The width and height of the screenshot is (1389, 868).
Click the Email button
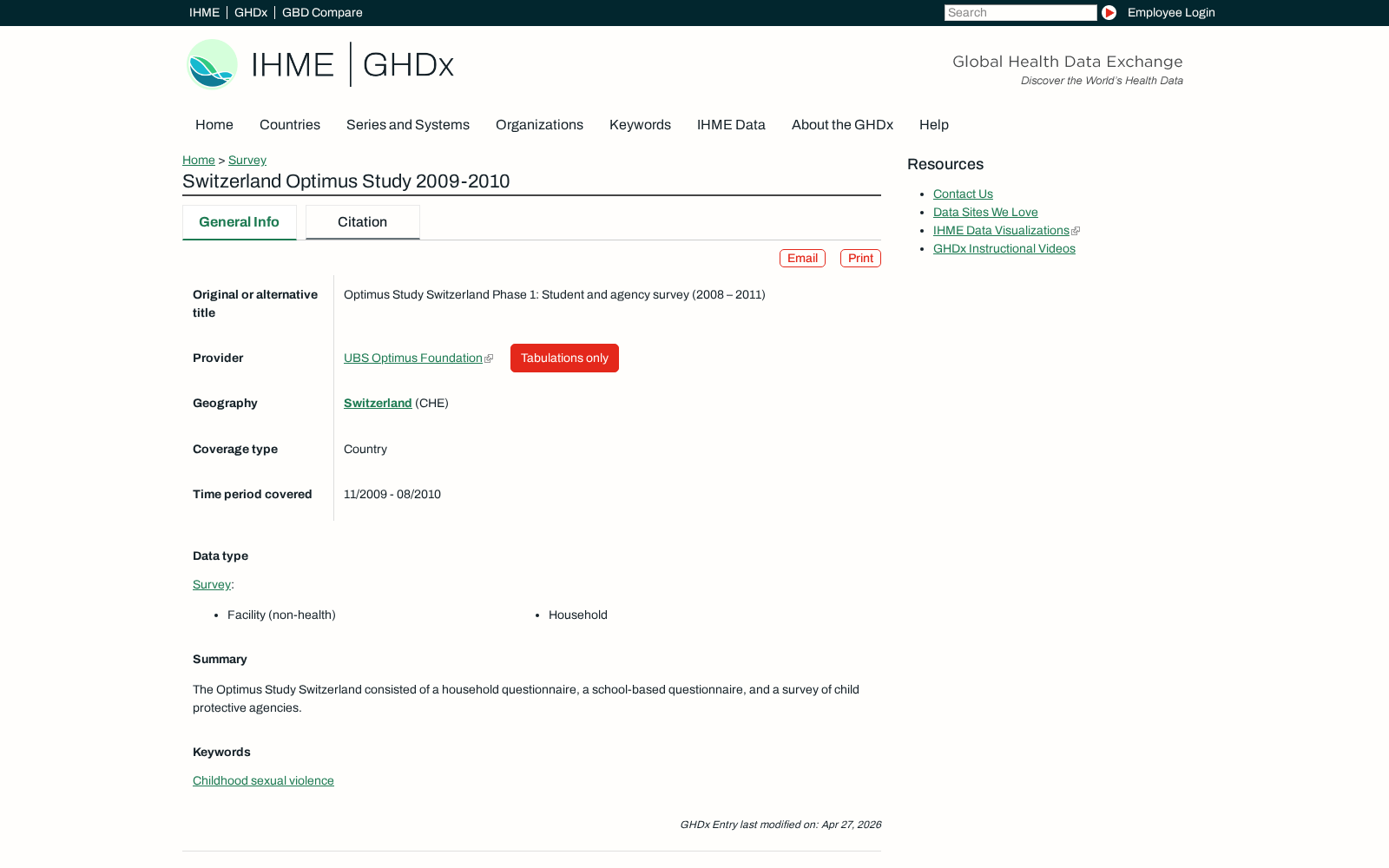coord(802,259)
